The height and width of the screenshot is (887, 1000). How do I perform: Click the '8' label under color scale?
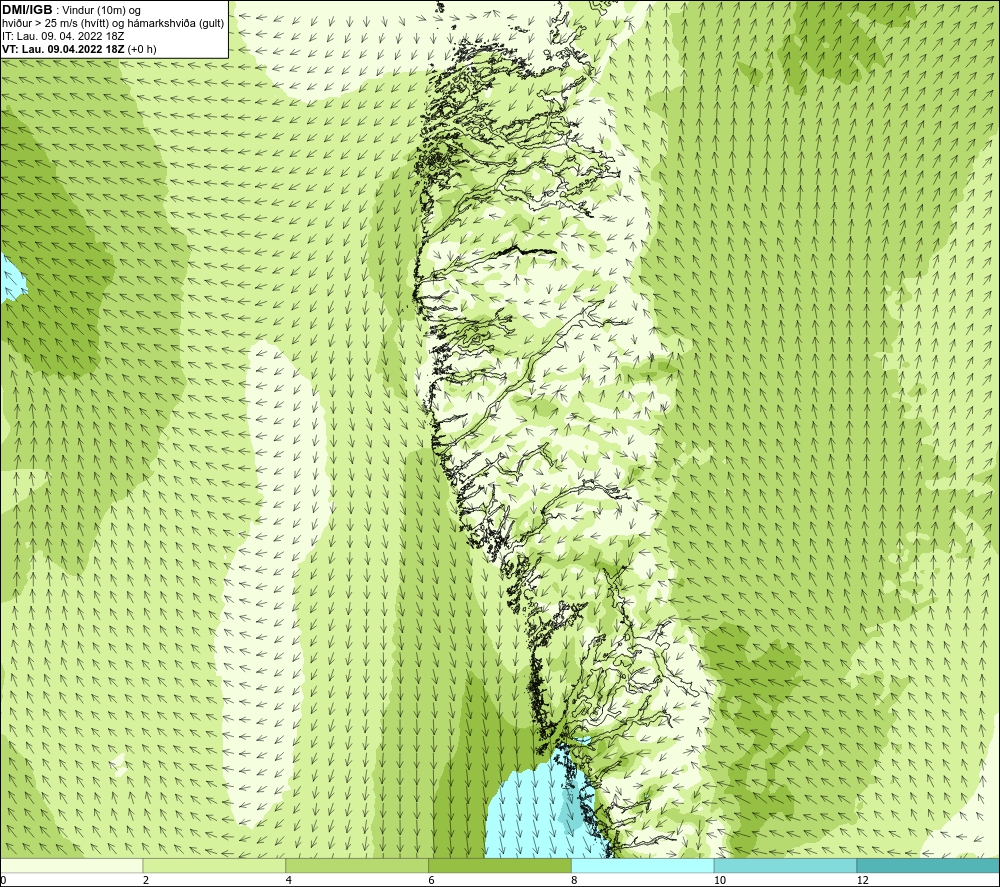(575, 881)
